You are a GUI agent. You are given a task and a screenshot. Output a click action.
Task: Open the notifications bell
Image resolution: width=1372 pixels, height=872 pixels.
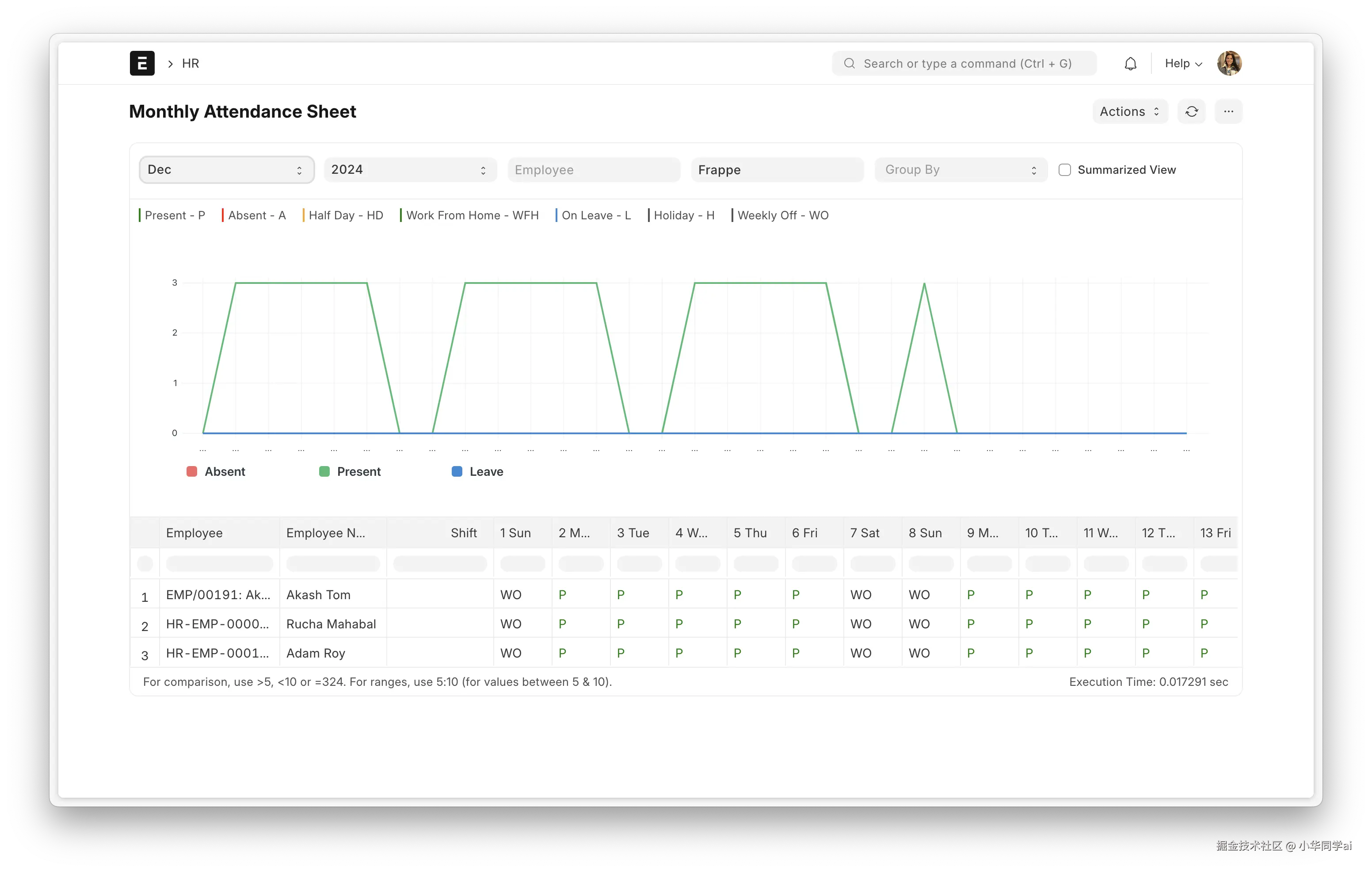click(1130, 63)
